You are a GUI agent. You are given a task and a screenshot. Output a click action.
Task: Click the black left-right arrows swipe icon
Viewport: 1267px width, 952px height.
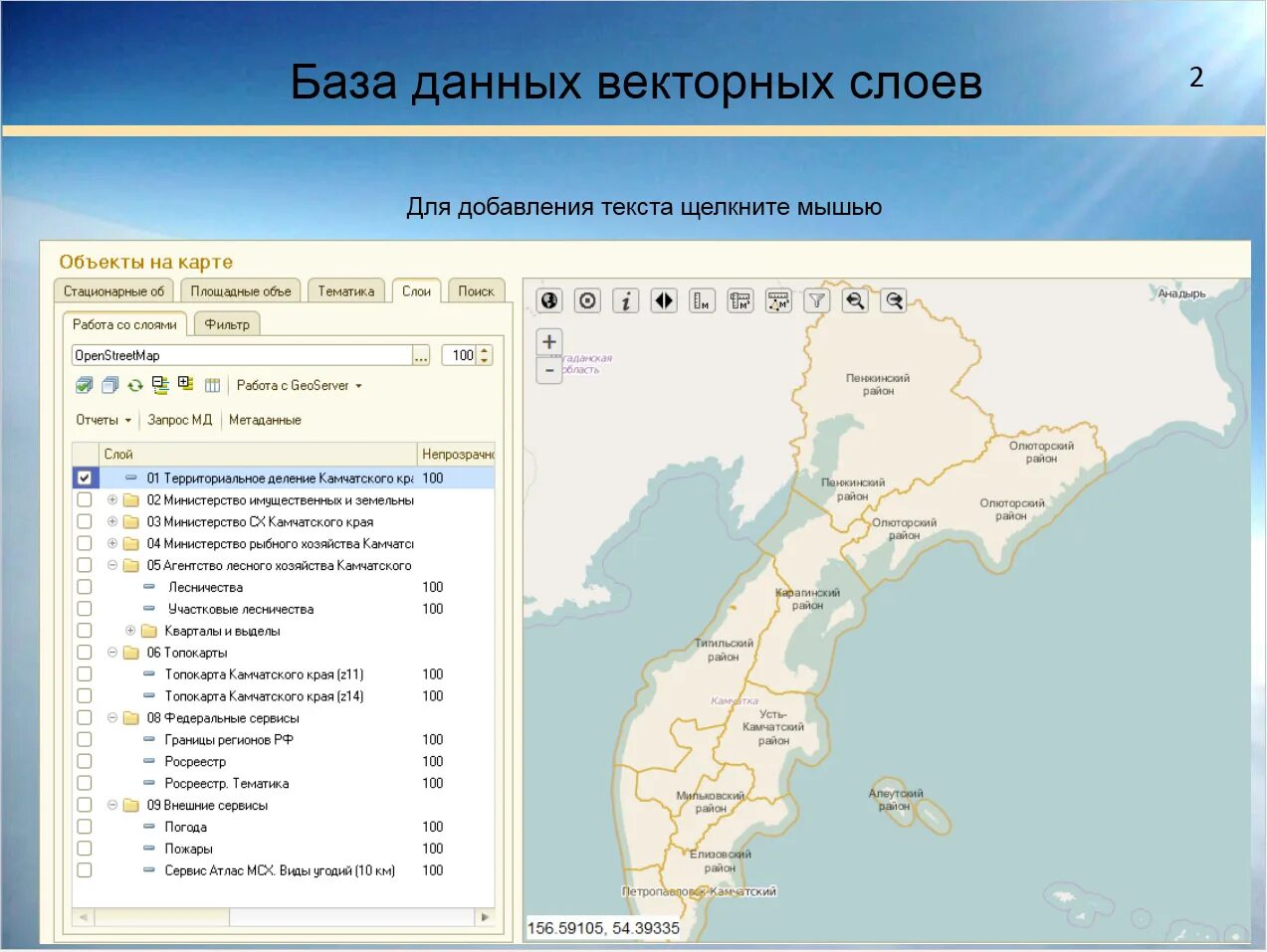click(x=664, y=300)
